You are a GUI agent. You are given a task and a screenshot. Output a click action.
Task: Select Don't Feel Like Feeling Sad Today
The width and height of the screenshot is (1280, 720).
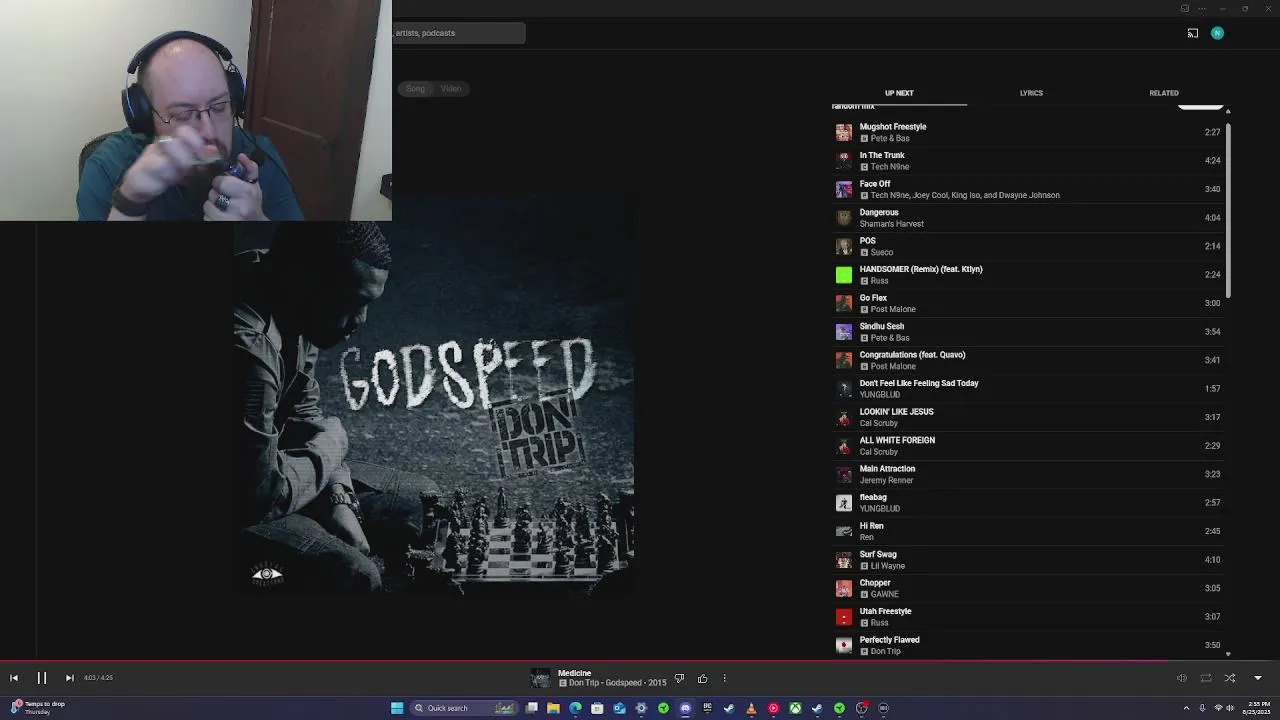click(x=1026, y=388)
